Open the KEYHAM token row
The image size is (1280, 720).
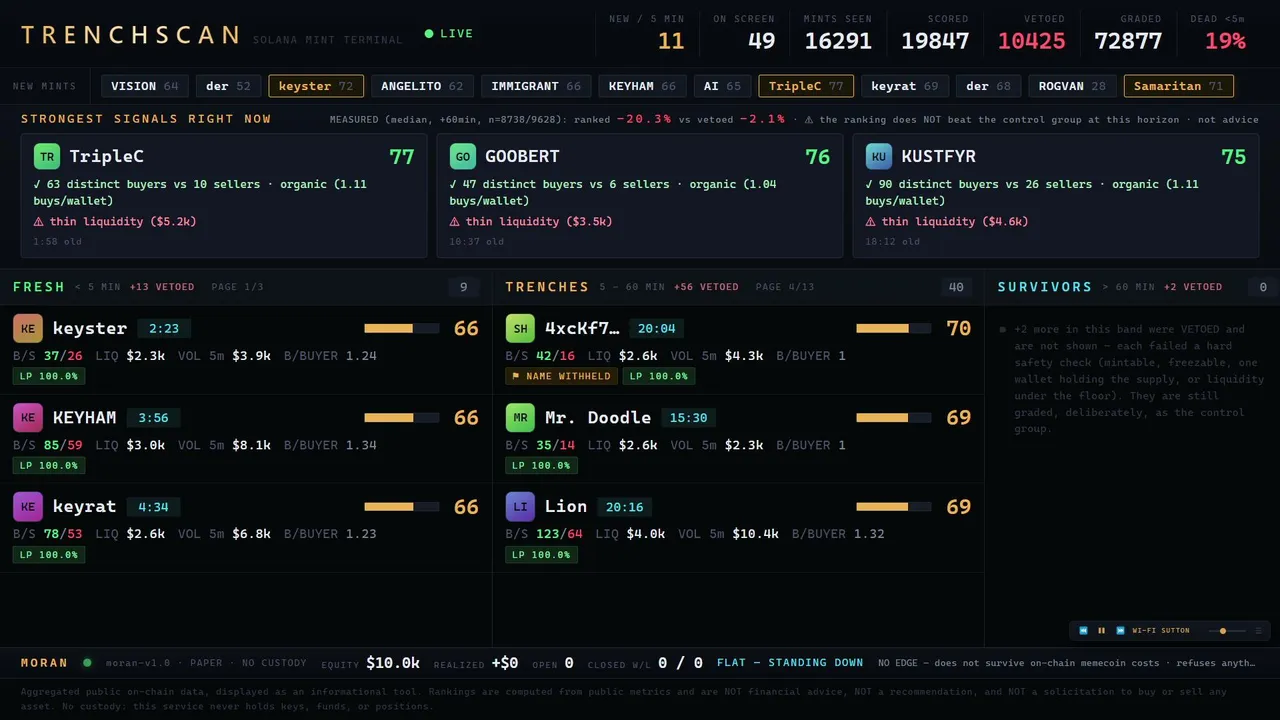click(x=246, y=439)
